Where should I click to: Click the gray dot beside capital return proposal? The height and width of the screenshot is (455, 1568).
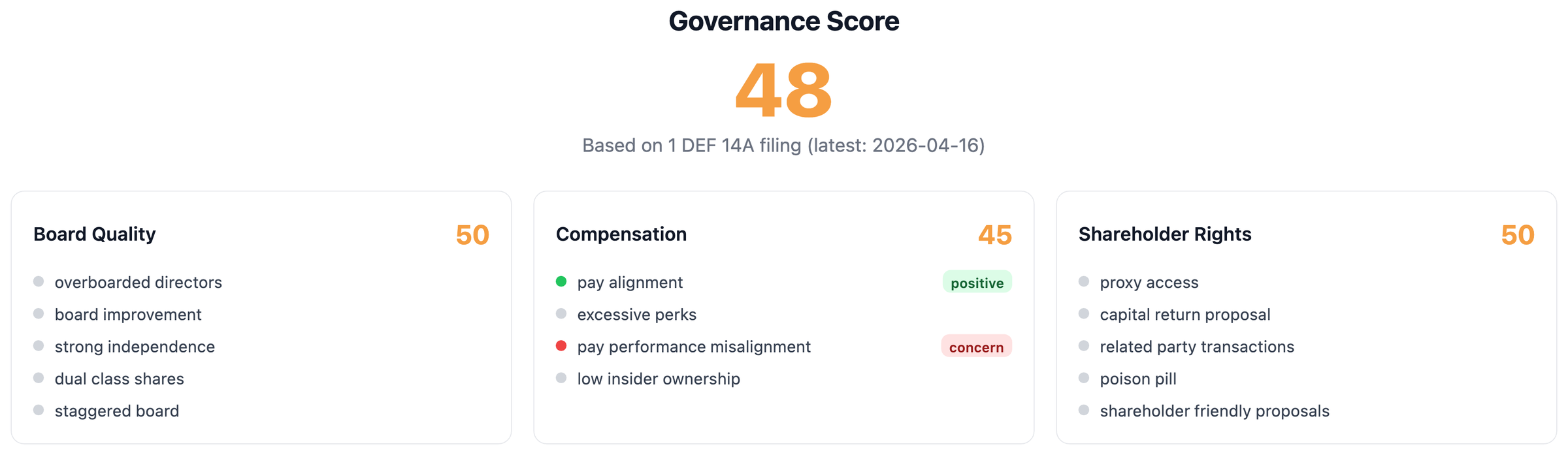tap(1084, 313)
